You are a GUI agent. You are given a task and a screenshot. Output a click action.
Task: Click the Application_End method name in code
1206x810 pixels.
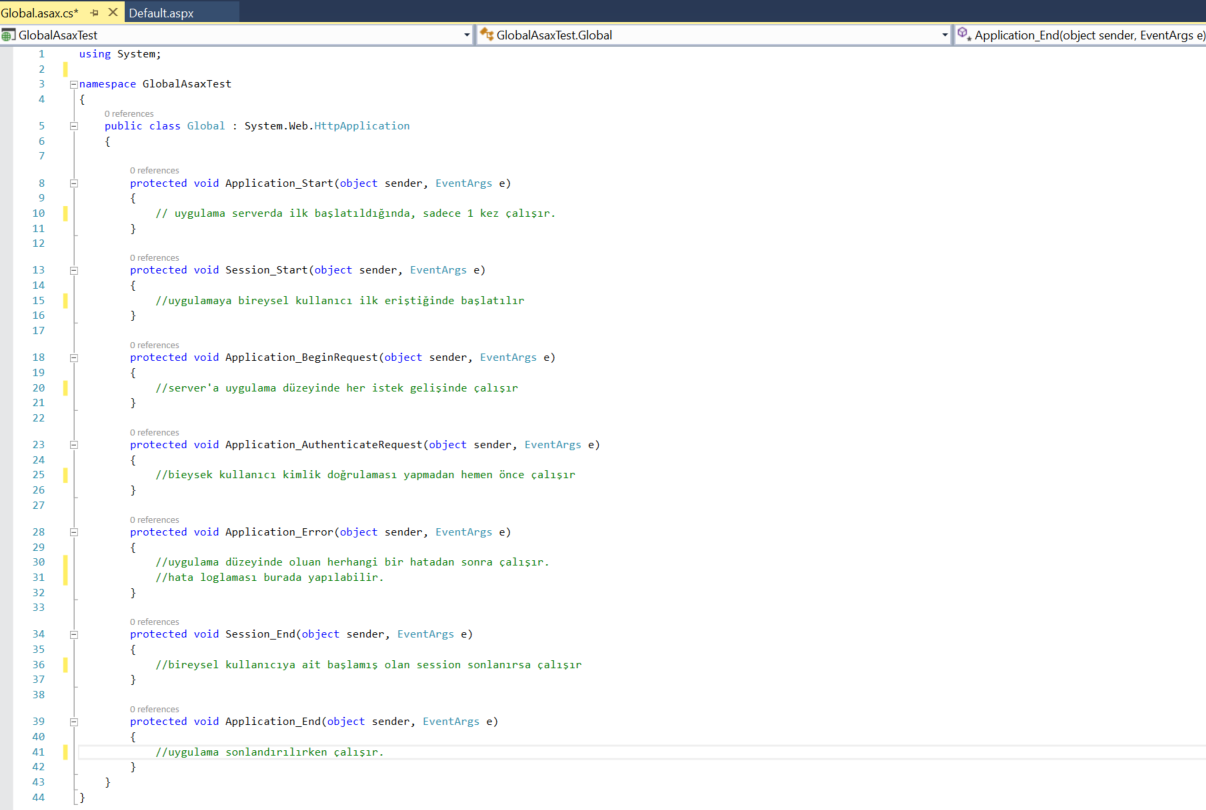coord(273,721)
